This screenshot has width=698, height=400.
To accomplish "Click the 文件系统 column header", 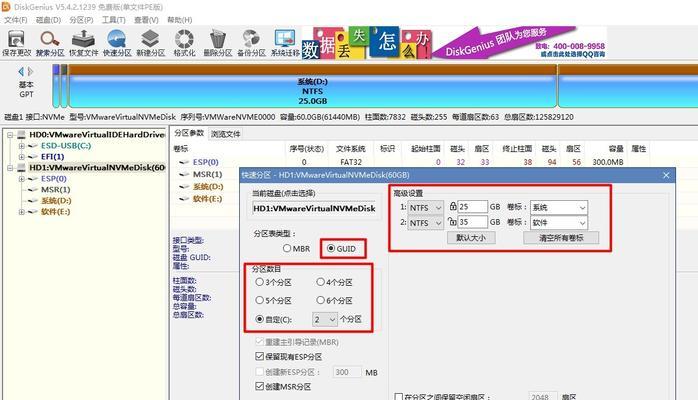I will click(350, 149).
